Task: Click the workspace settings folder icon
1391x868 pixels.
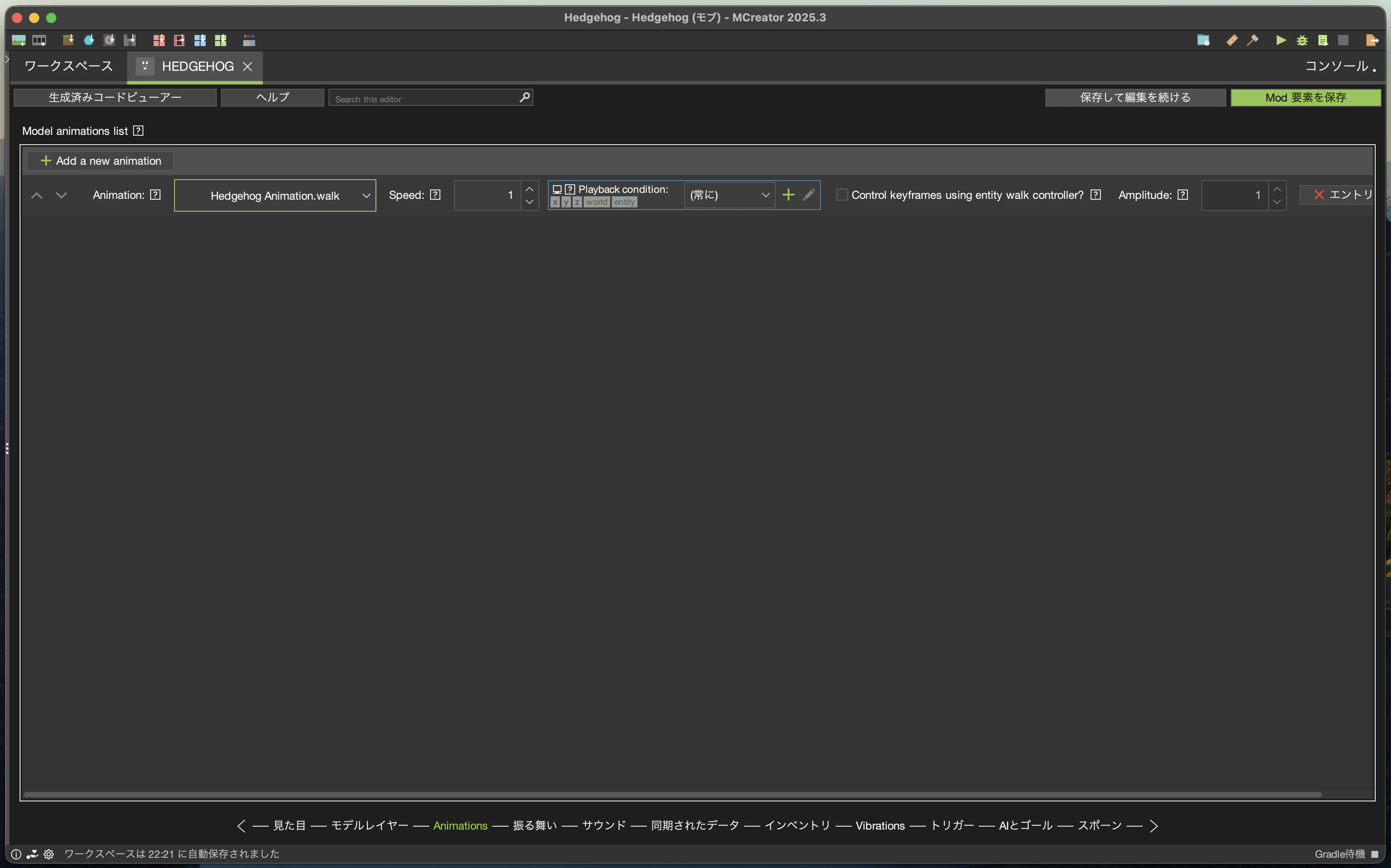Action: click(1203, 40)
